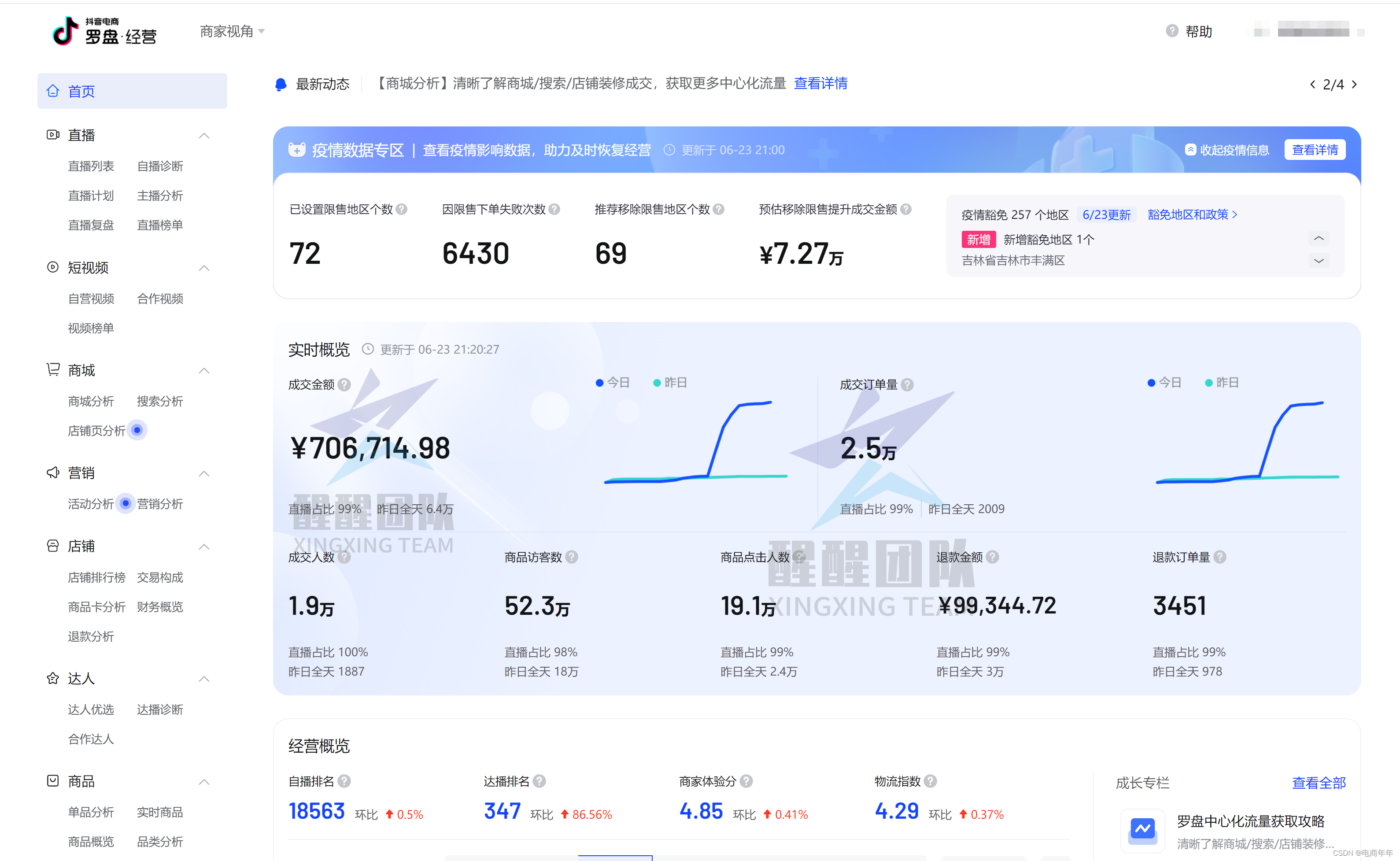Click info icon beside 成交金额

344,385
